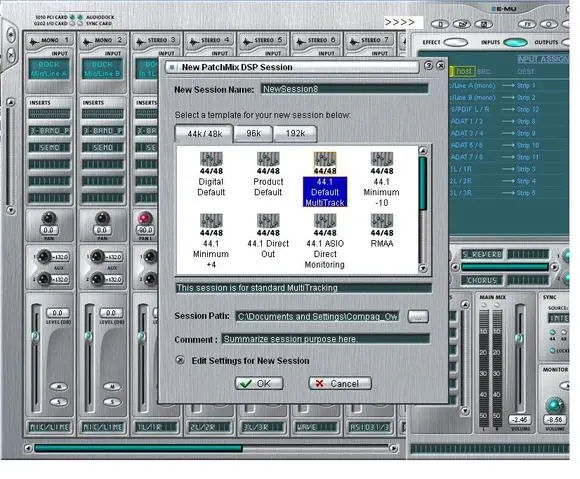Click the waveform icon on Stereo 5 header
This screenshot has width=580, height=479.
[x=247, y=41]
